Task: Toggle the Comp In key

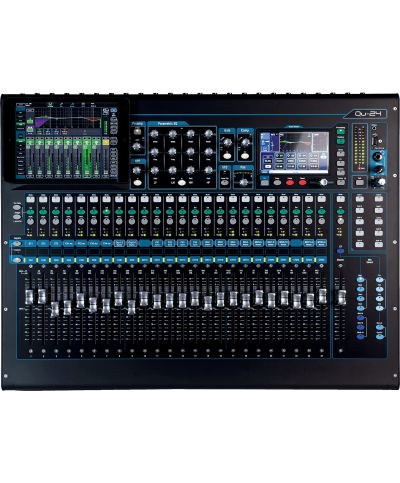Action: pos(245,155)
